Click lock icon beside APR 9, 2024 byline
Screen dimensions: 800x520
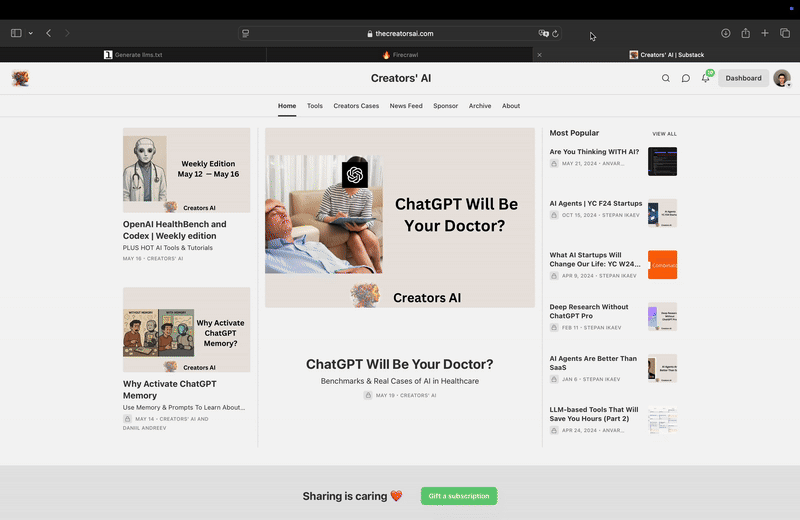click(x=554, y=276)
